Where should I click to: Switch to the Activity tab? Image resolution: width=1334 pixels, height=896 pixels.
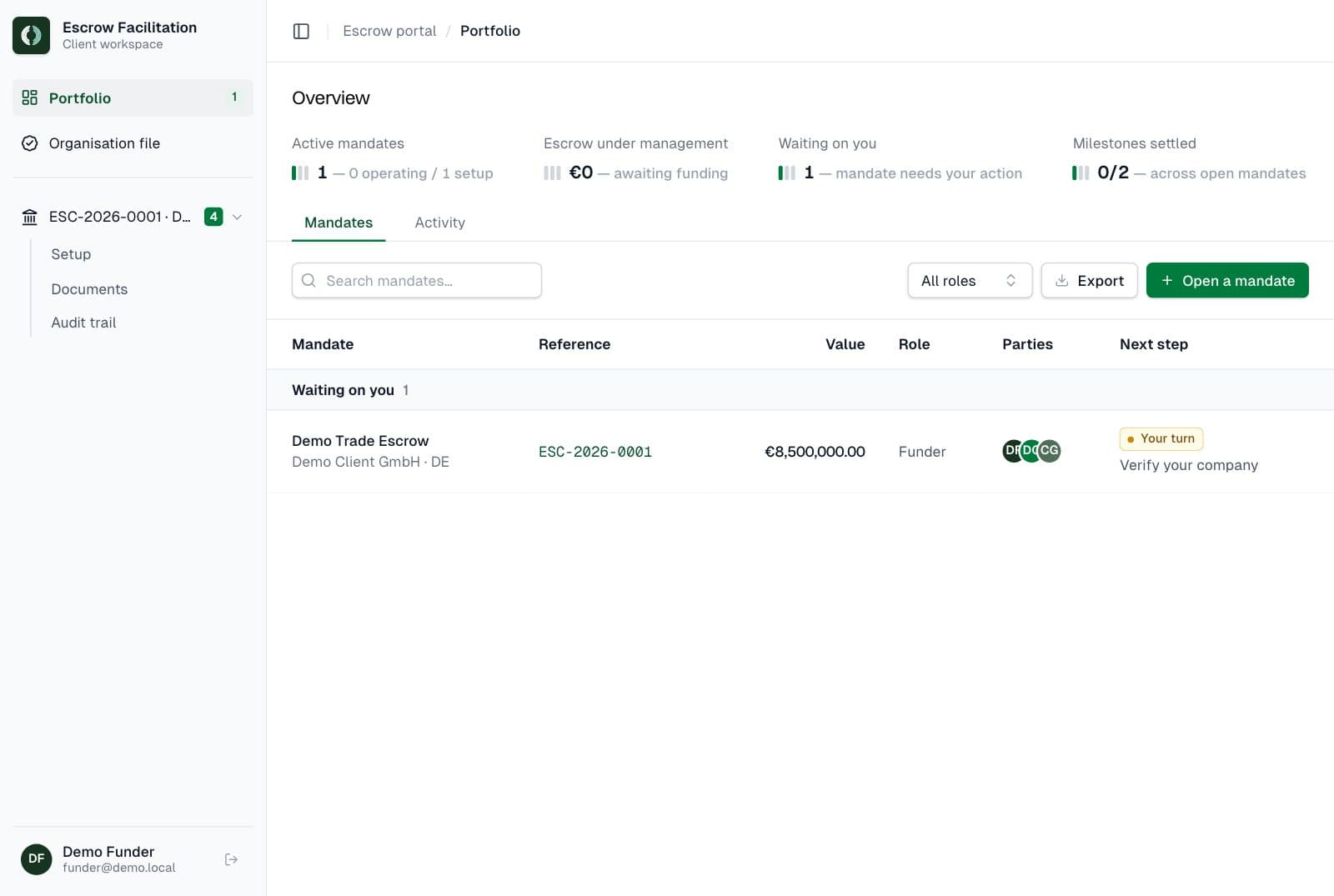(439, 223)
